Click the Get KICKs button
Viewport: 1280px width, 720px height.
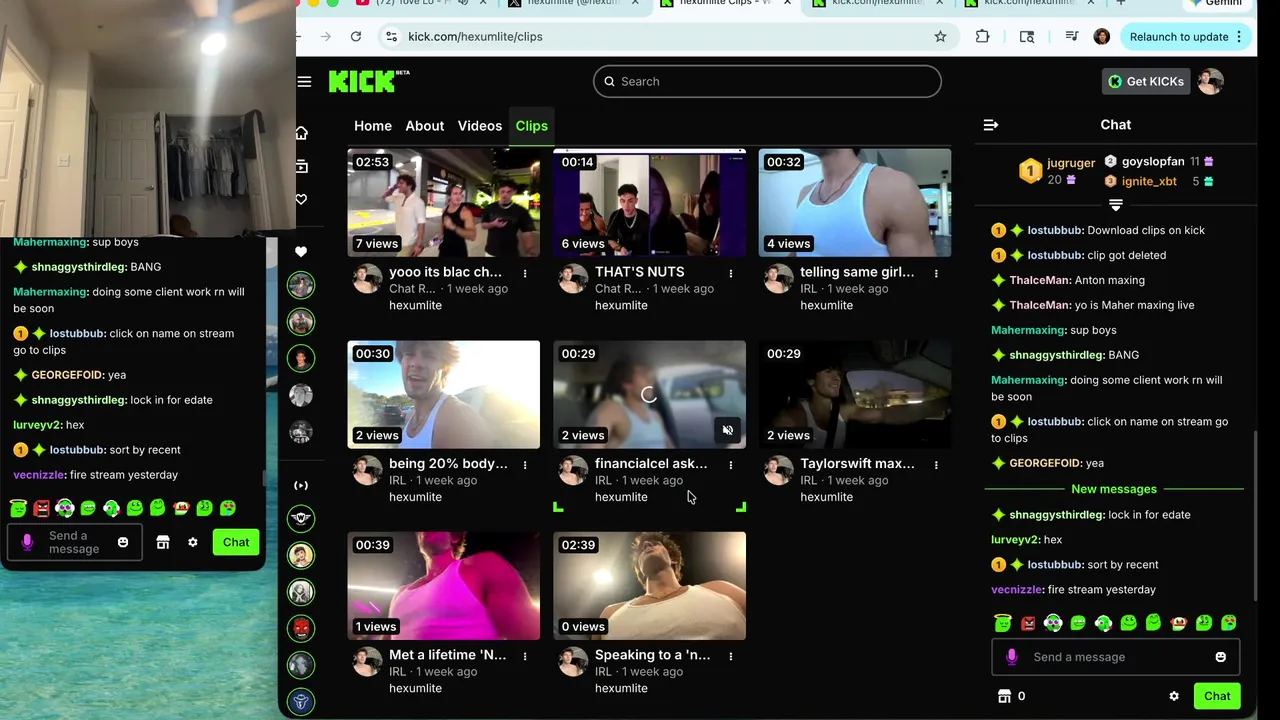pyautogui.click(x=1146, y=81)
